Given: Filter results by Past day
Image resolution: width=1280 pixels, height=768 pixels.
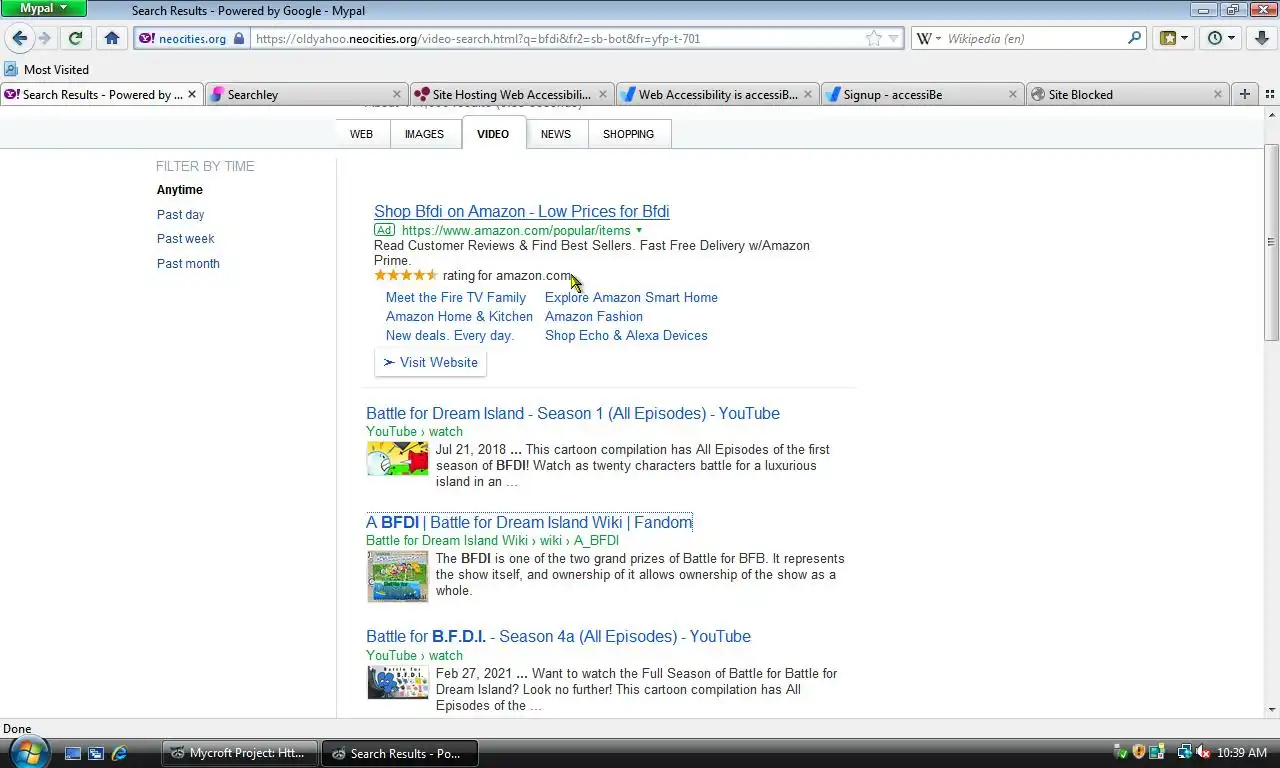Looking at the screenshot, I should (x=180, y=214).
